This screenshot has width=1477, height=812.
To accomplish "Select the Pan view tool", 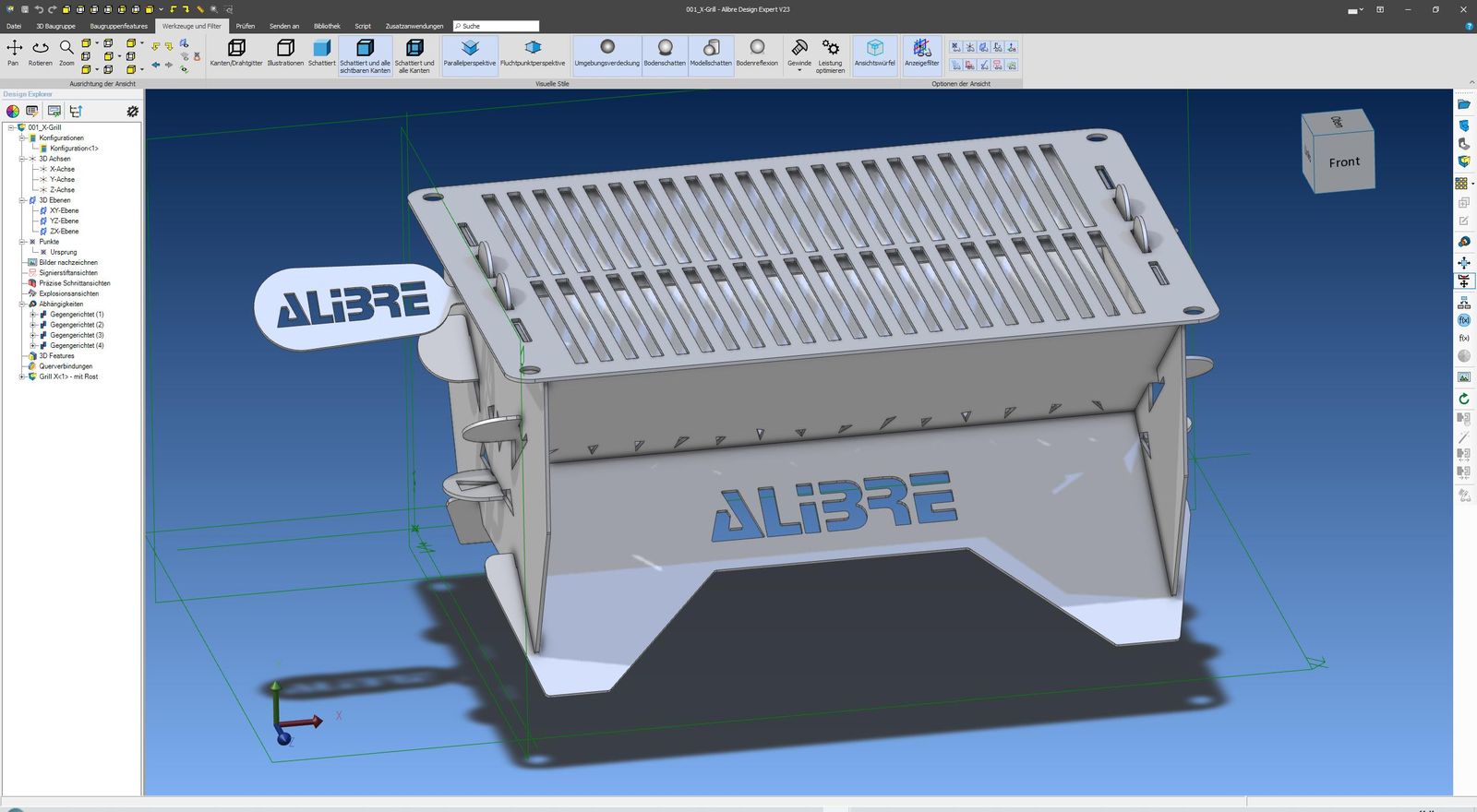I will click(14, 53).
